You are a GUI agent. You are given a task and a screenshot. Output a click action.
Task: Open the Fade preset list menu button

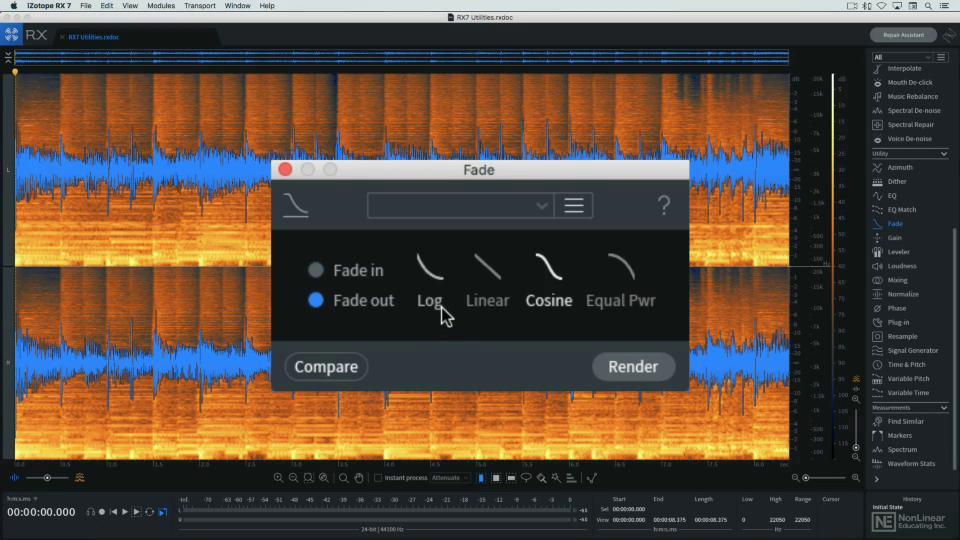[574, 206]
